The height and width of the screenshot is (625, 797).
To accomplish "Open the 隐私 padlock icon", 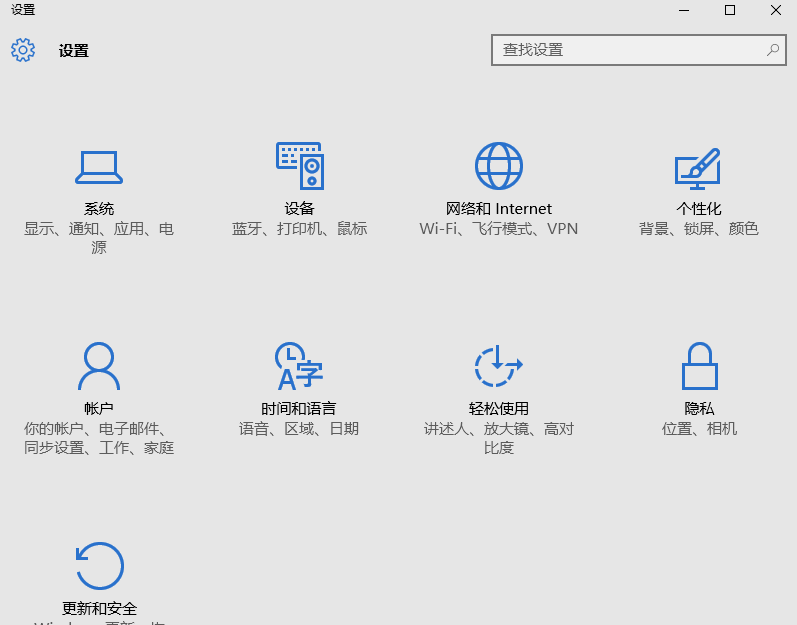I will (699, 366).
